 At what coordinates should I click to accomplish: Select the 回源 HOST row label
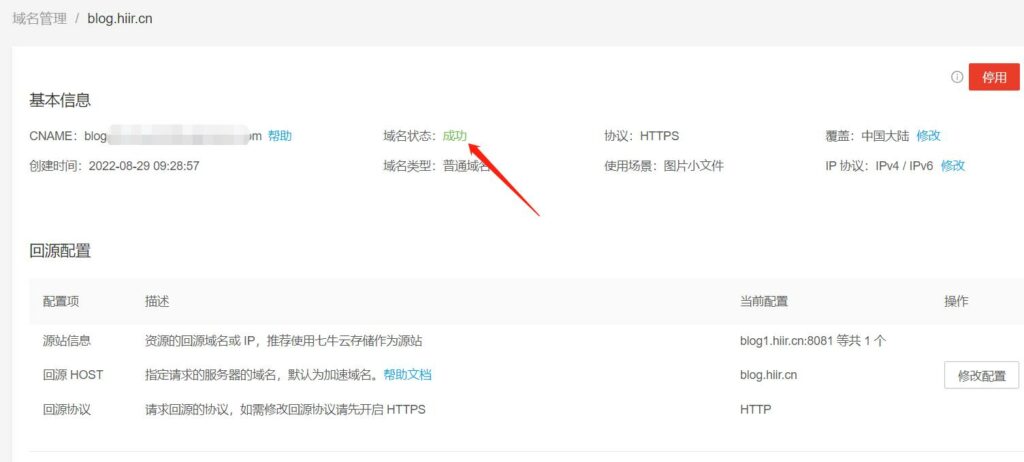click(x=73, y=375)
